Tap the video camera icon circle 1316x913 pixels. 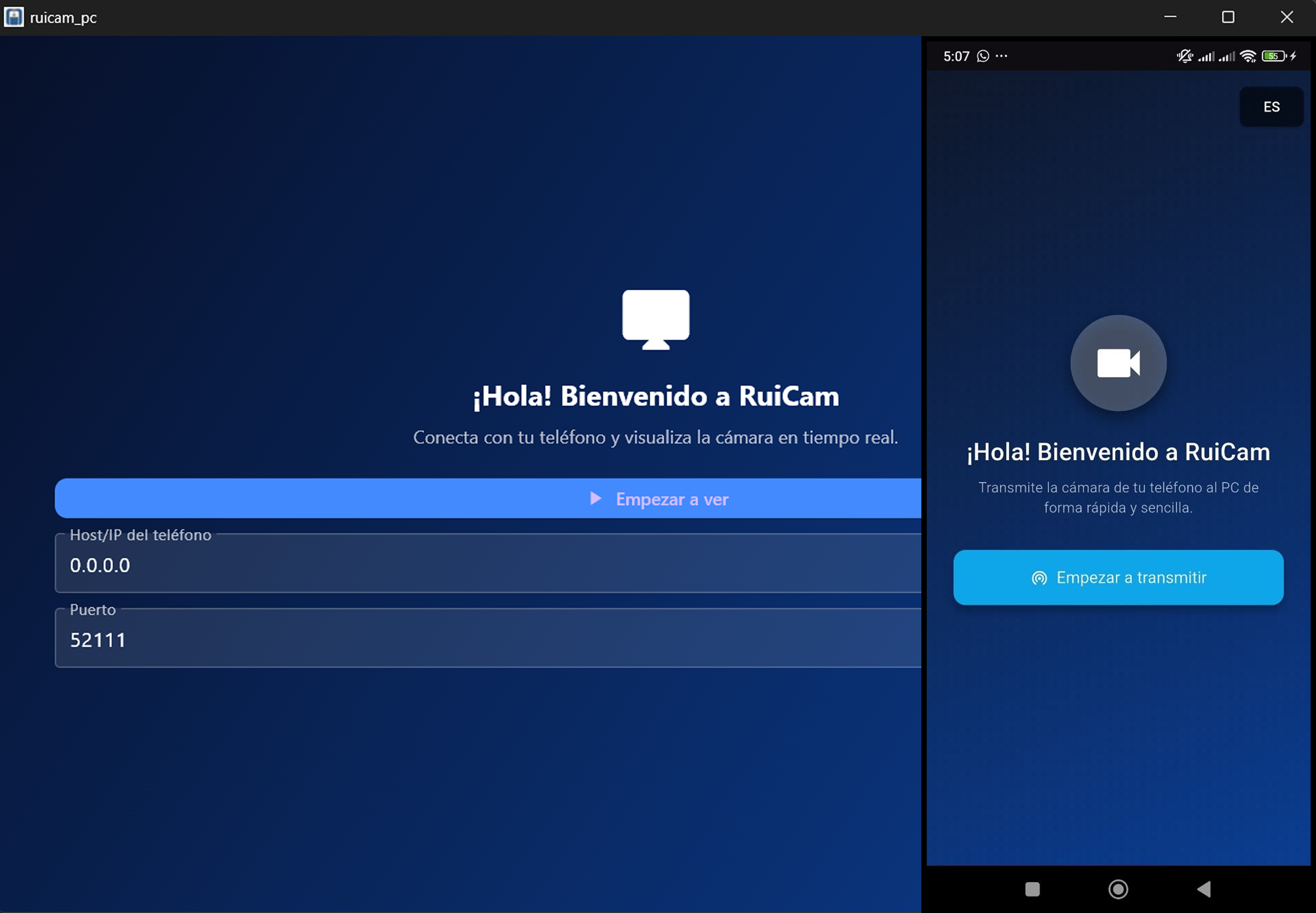pyautogui.click(x=1118, y=363)
